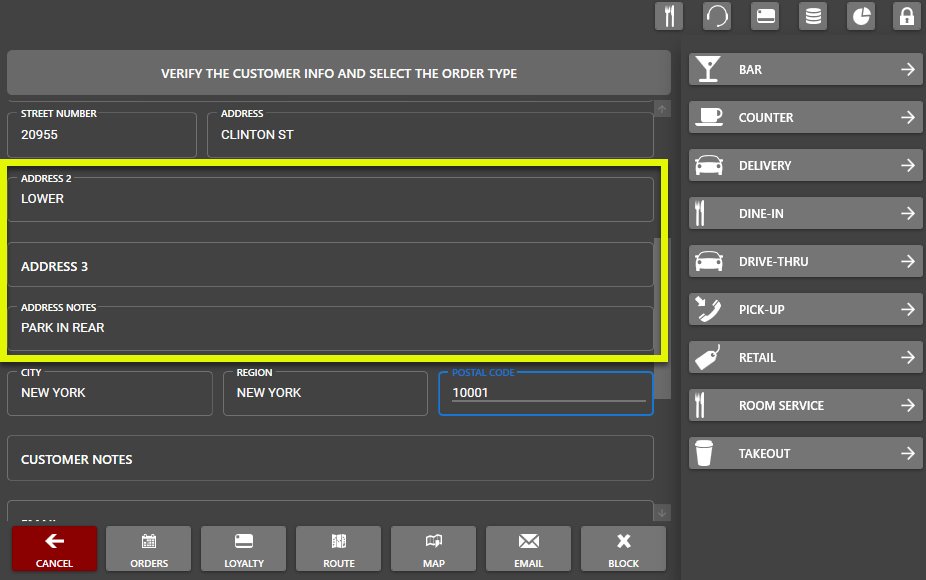Click the Address Notes field
926x580 pixels.
[x=330, y=328]
